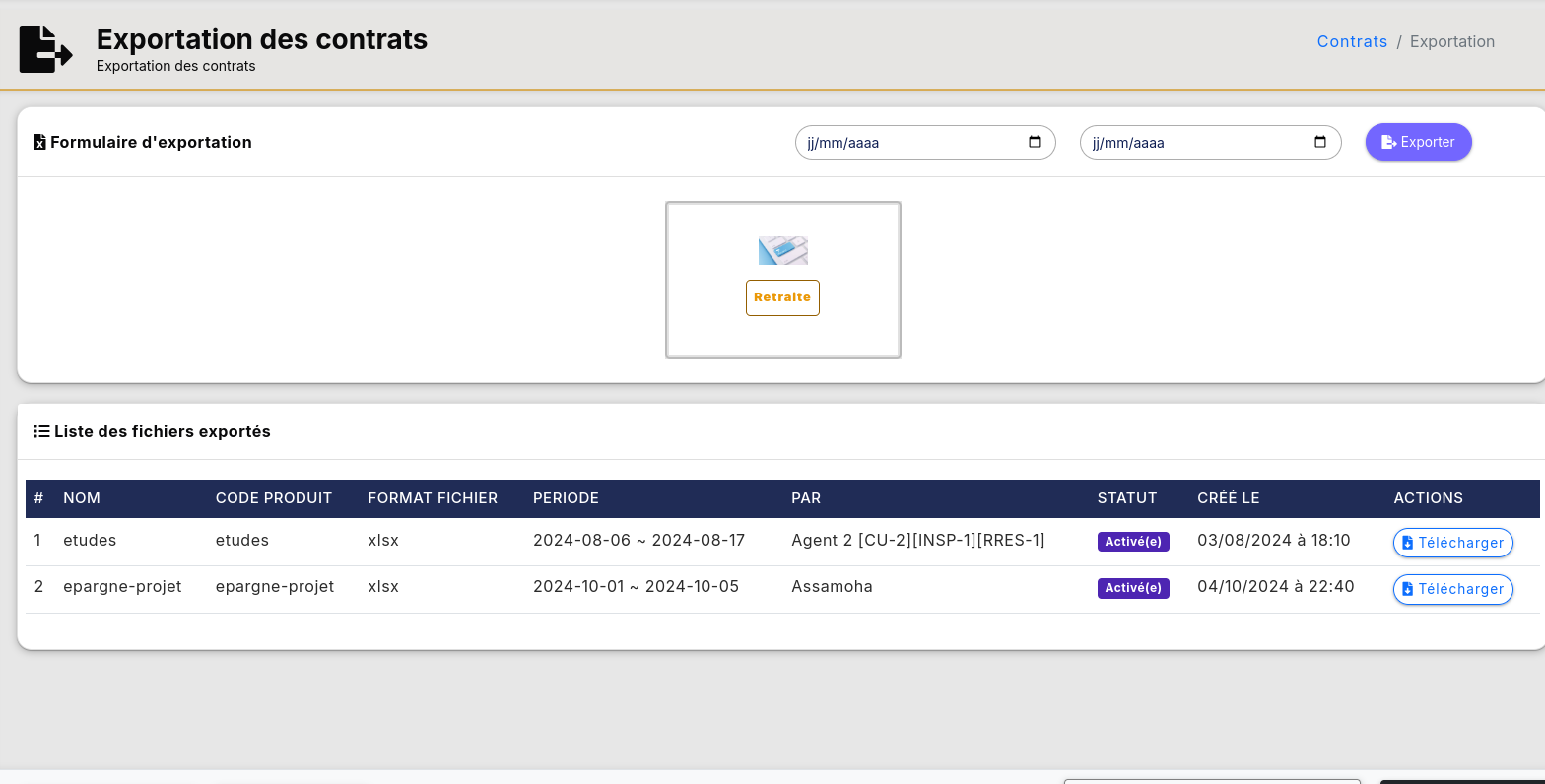Open calendar picker of second date field
Image resolution: width=1545 pixels, height=784 pixels.
click(1320, 142)
